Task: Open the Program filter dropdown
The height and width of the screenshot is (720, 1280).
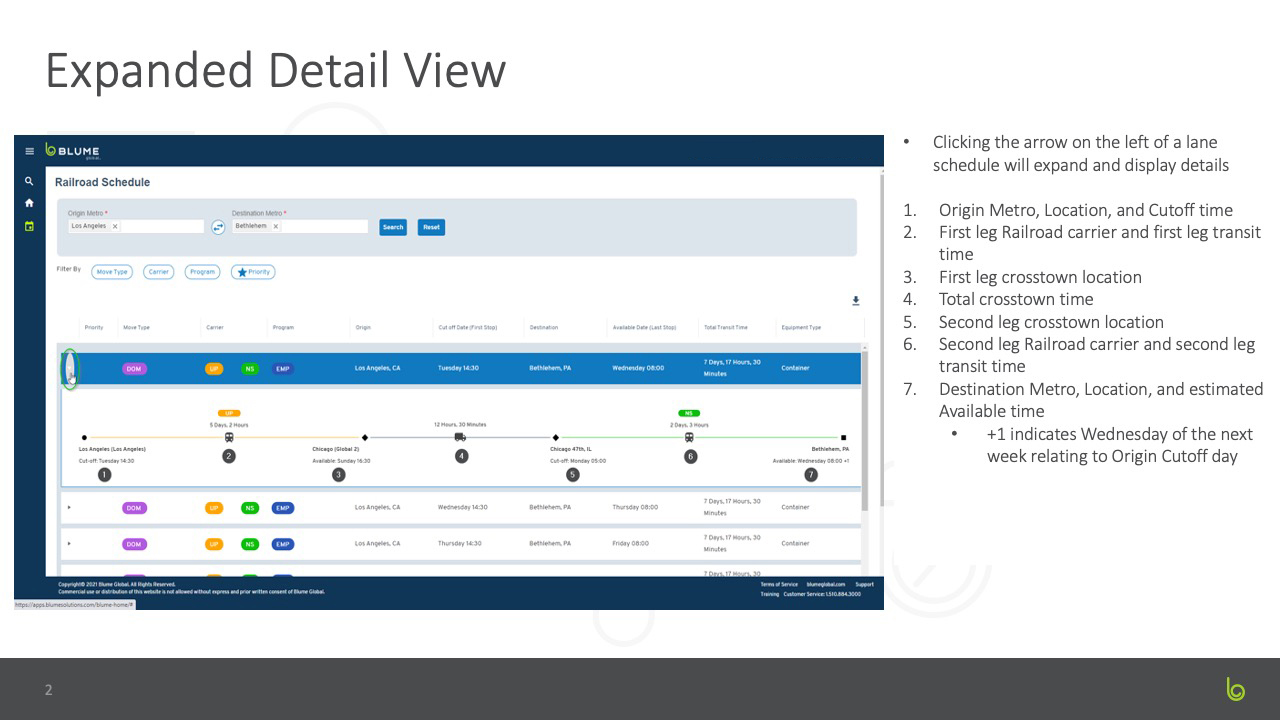Action: pyautogui.click(x=202, y=272)
